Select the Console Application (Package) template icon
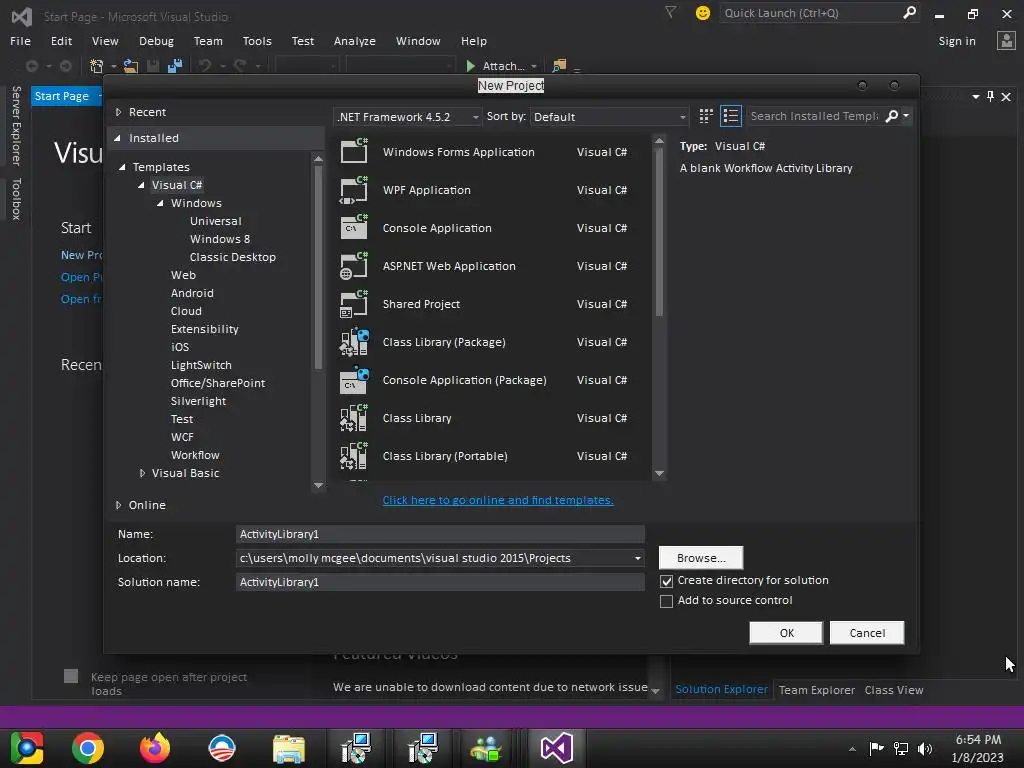This screenshot has width=1024, height=768. (x=354, y=380)
